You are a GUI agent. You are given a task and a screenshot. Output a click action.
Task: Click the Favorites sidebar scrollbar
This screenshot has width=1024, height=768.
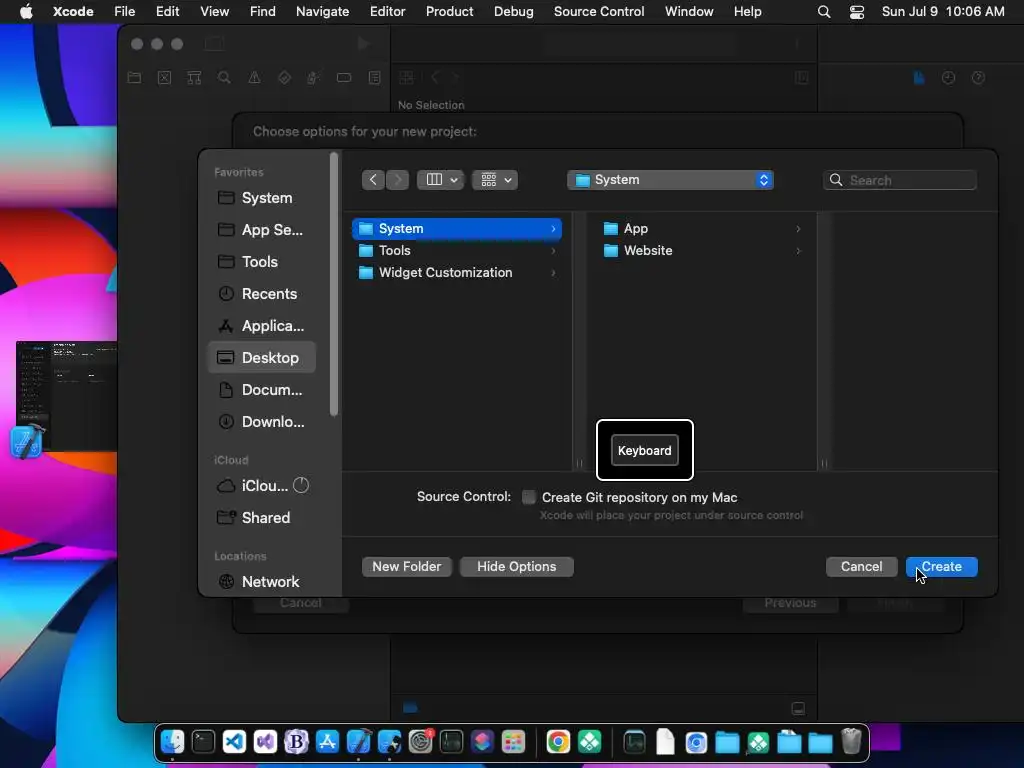click(334, 284)
